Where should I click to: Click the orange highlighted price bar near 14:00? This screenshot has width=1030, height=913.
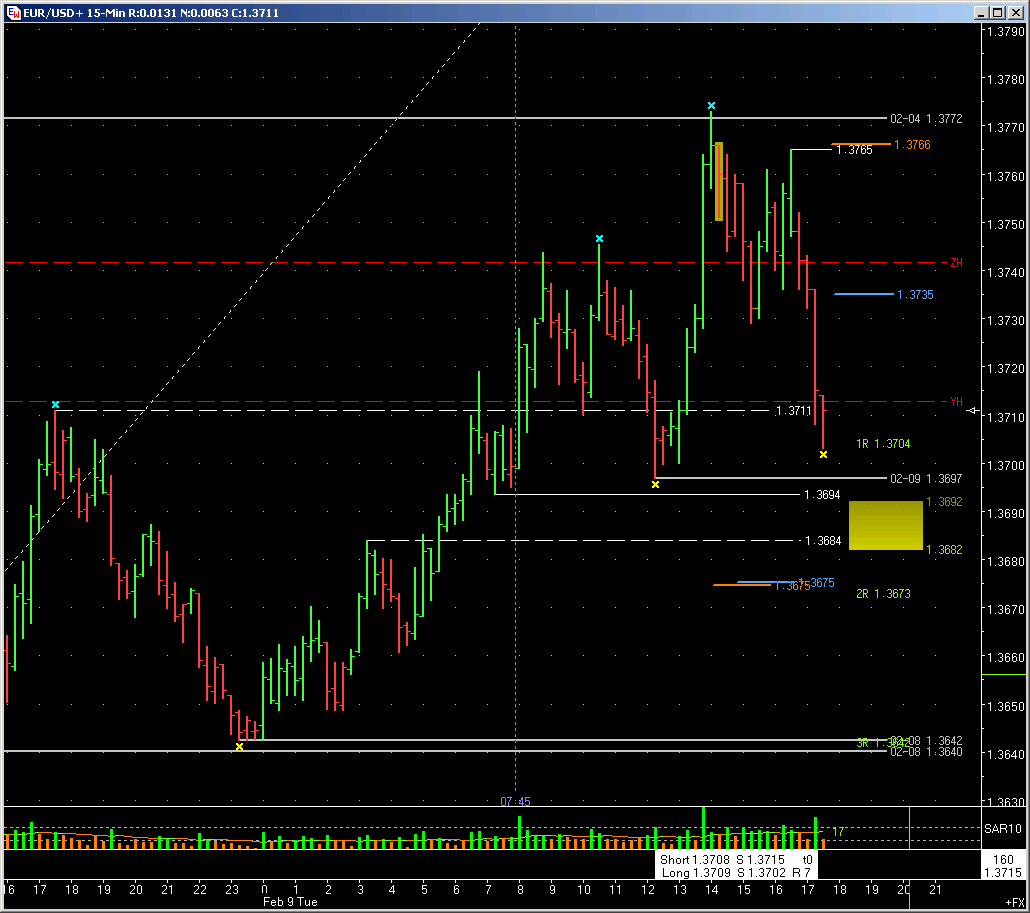pyautogui.click(x=719, y=181)
